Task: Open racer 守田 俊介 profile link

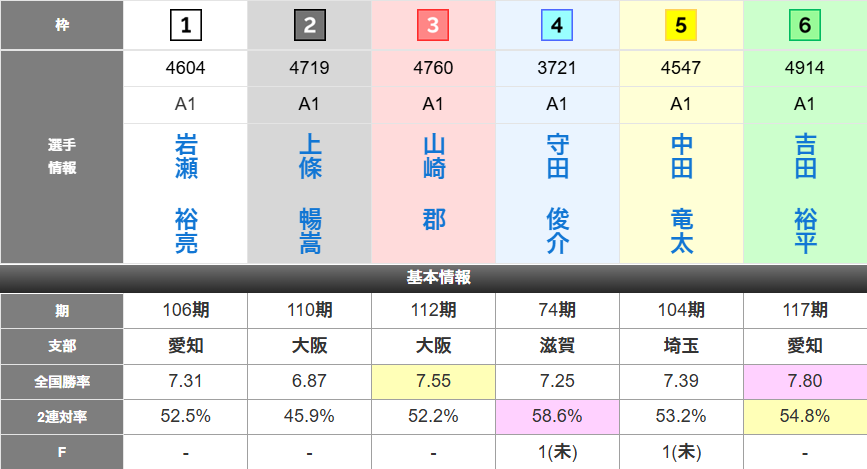Action: point(557,194)
